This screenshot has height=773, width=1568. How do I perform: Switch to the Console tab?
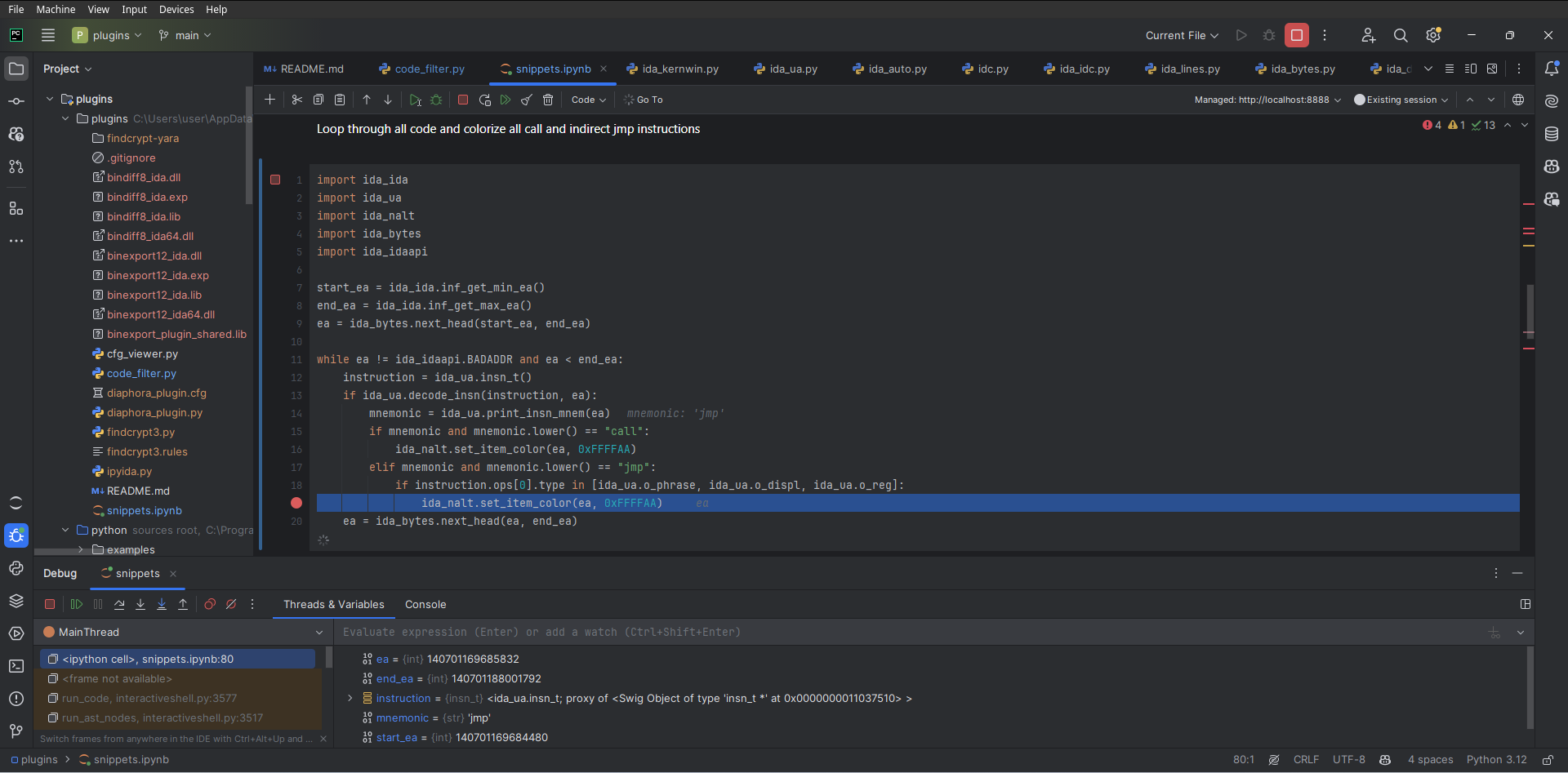425,604
